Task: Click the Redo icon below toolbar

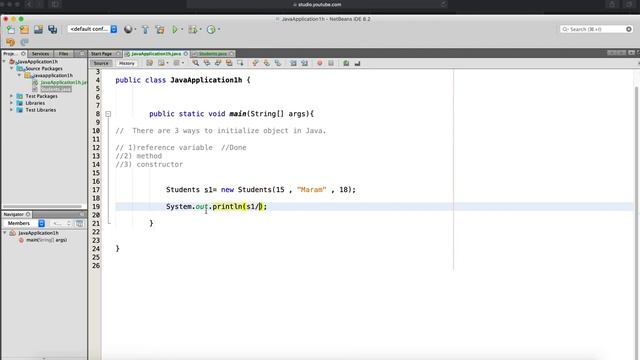Action: [x=24, y=42]
